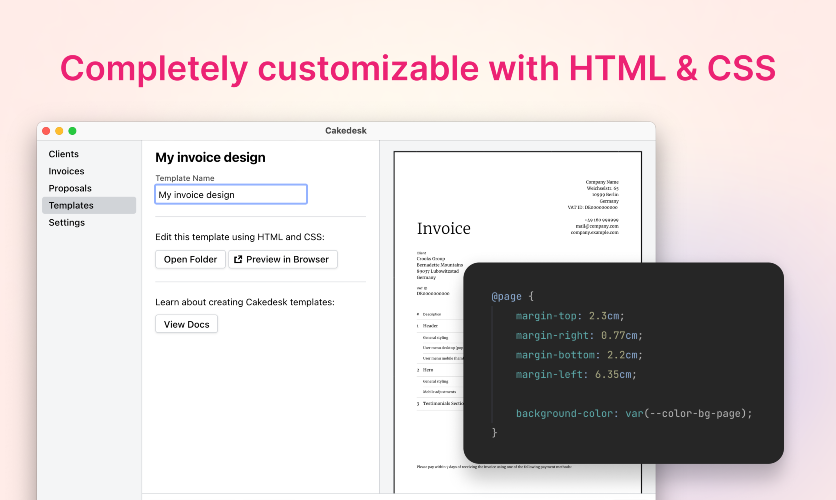Screen dimensions: 836x500
Task: Click the green fullscreen window button
Action: pyautogui.click(x=73, y=131)
